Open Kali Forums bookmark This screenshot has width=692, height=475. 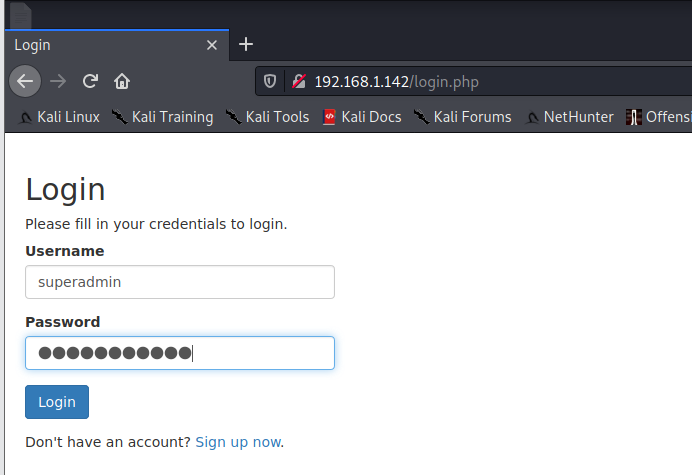click(463, 117)
